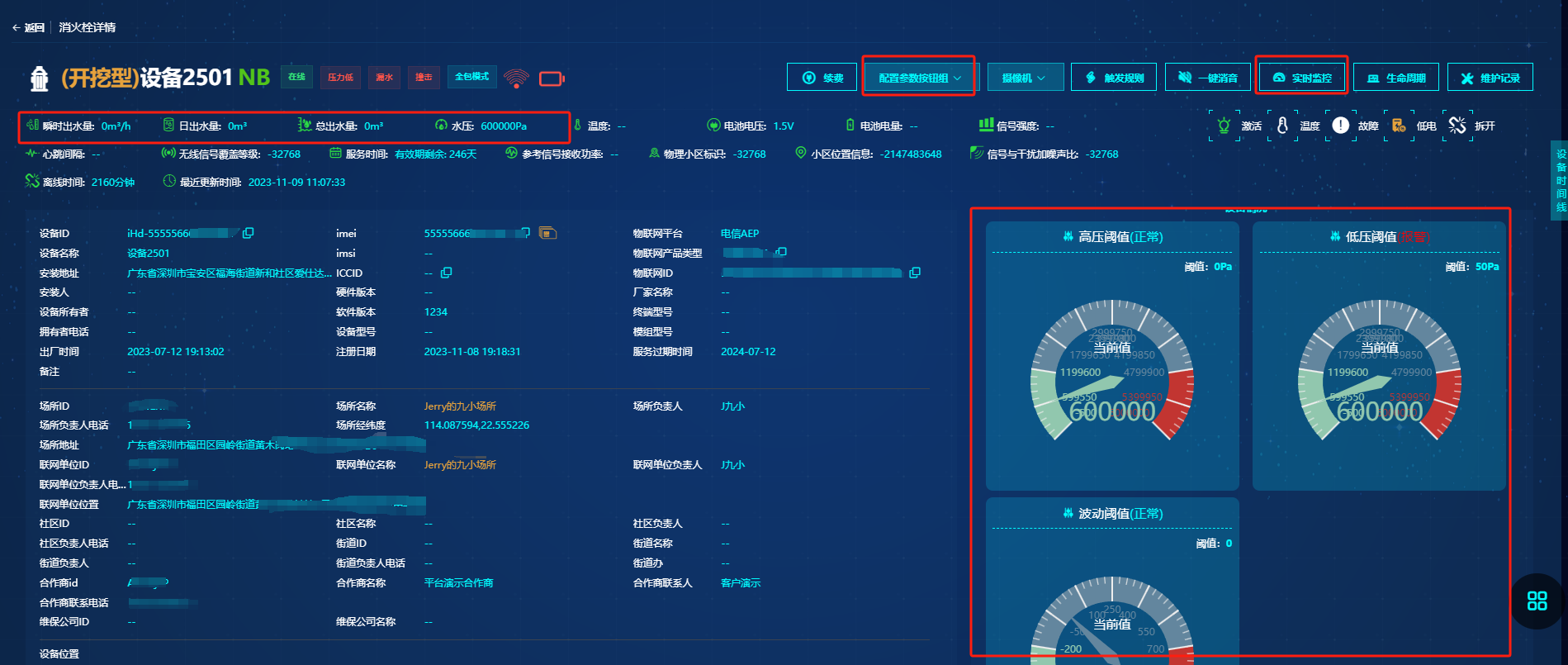Click the 场所经纬度 value 114.087594,22.555226
The image size is (1568, 665).
click(x=476, y=425)
